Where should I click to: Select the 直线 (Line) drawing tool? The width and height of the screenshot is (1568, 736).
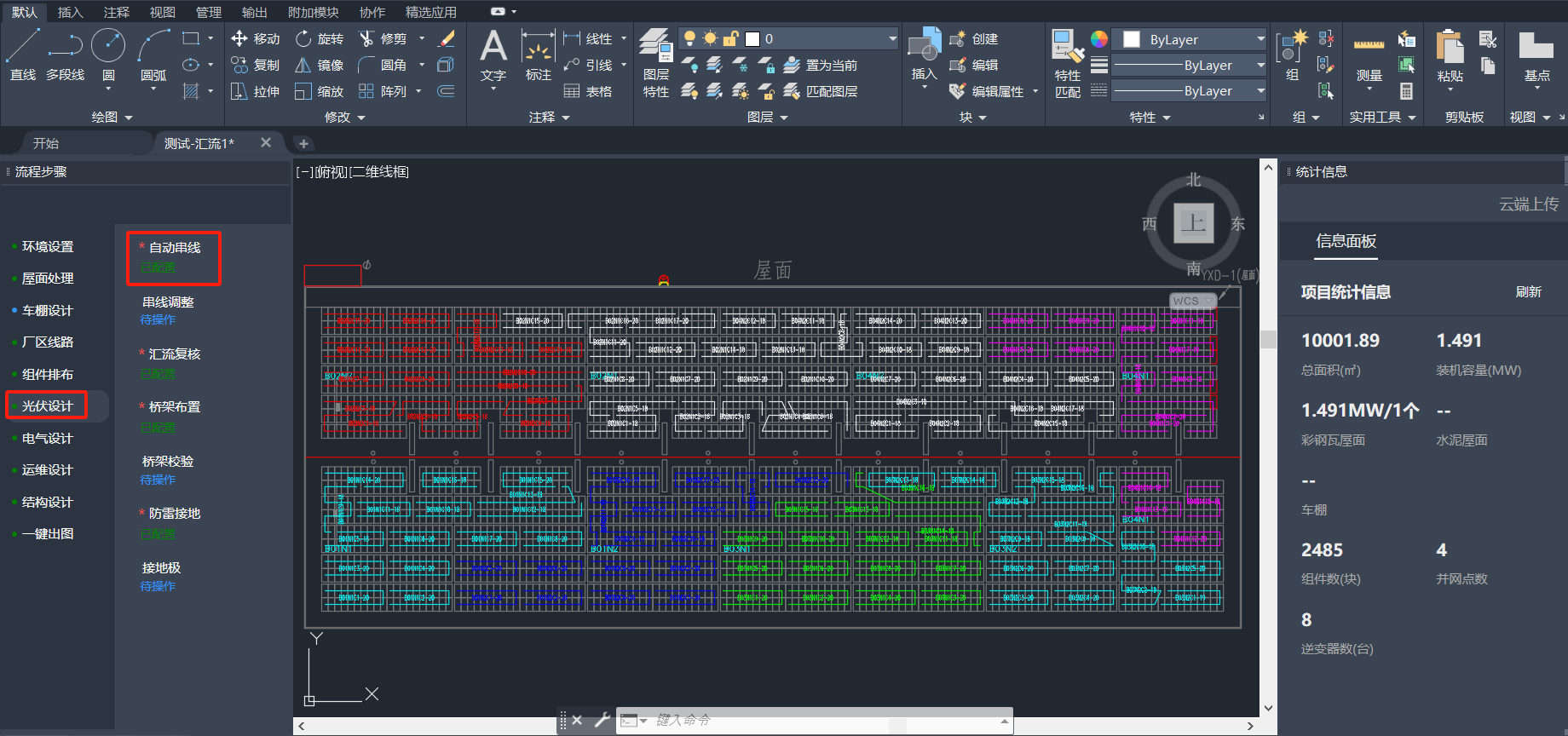tap(23, 53)
